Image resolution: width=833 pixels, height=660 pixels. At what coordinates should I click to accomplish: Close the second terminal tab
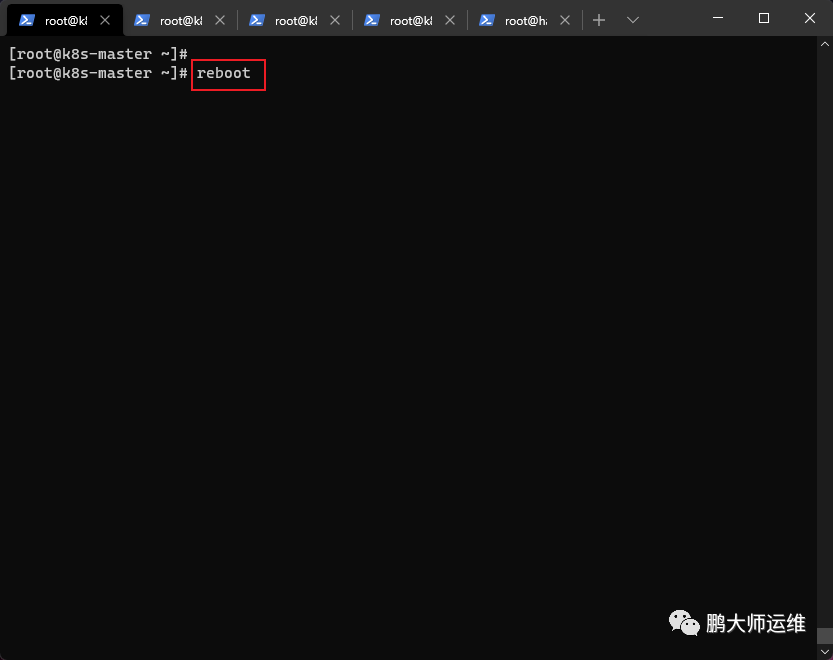220,20
